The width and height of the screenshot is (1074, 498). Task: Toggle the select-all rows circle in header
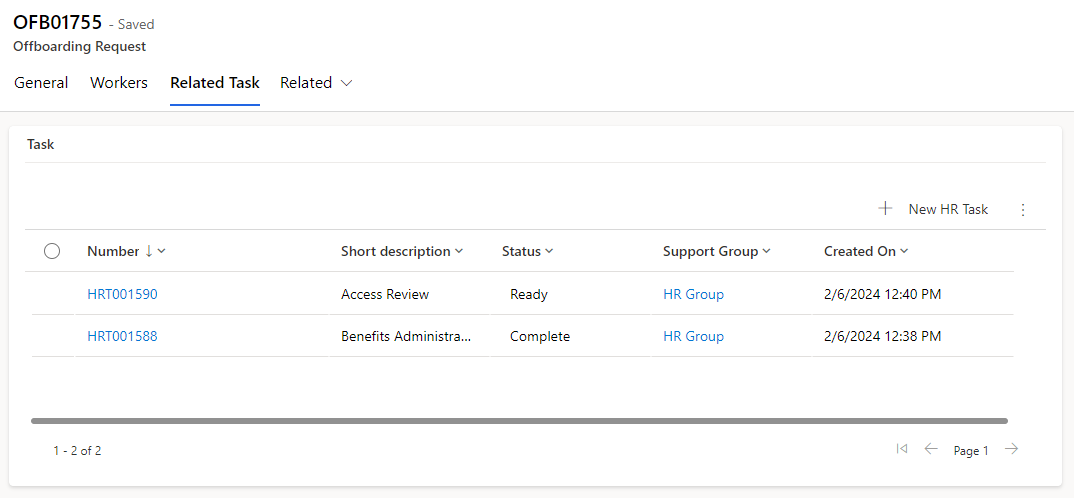pyautogui.click(x=52, y=252)
